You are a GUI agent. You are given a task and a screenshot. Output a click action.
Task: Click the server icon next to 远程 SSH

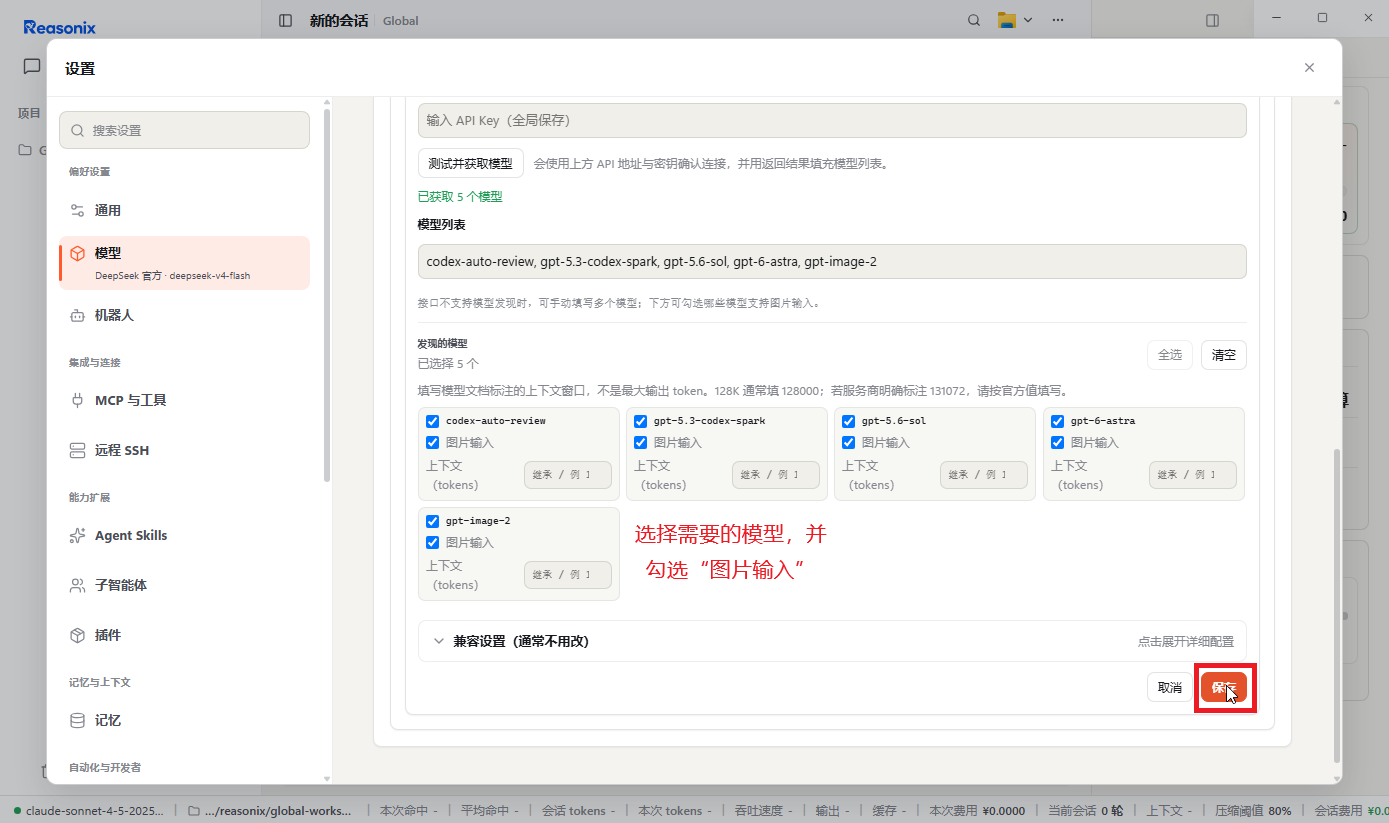click(77, 450)
